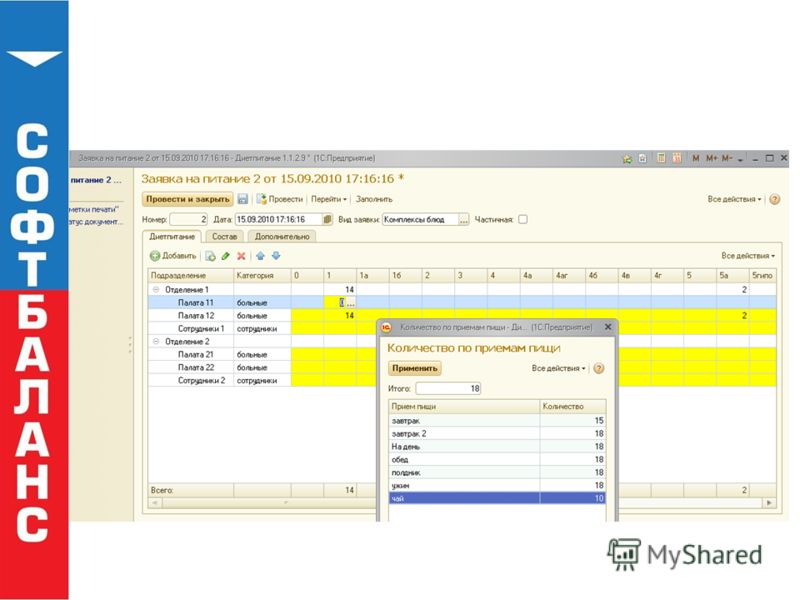Click the red X delete row icon

click(241, 256)
